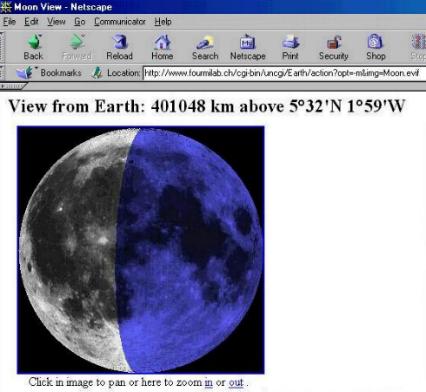
Task: Open the Communicator menu
Action: tap(120, 22)
